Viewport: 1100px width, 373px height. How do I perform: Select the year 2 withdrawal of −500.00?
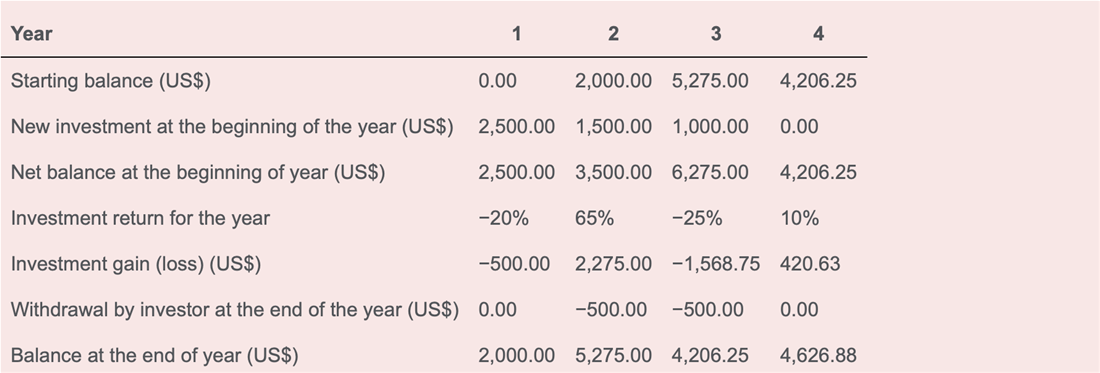point(610,310)
